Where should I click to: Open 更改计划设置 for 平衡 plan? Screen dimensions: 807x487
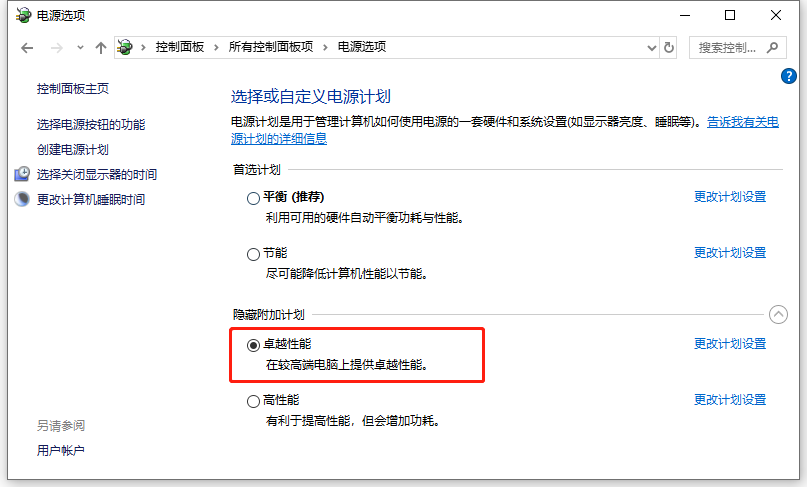click(x=730, y=197)
